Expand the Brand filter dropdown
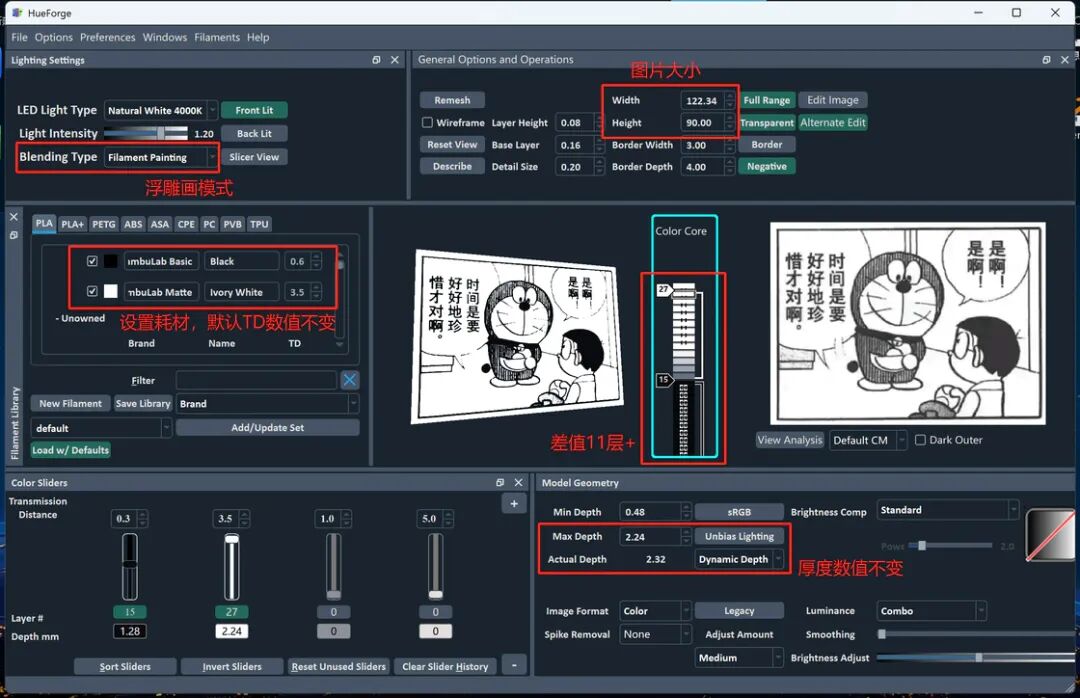 267,404
